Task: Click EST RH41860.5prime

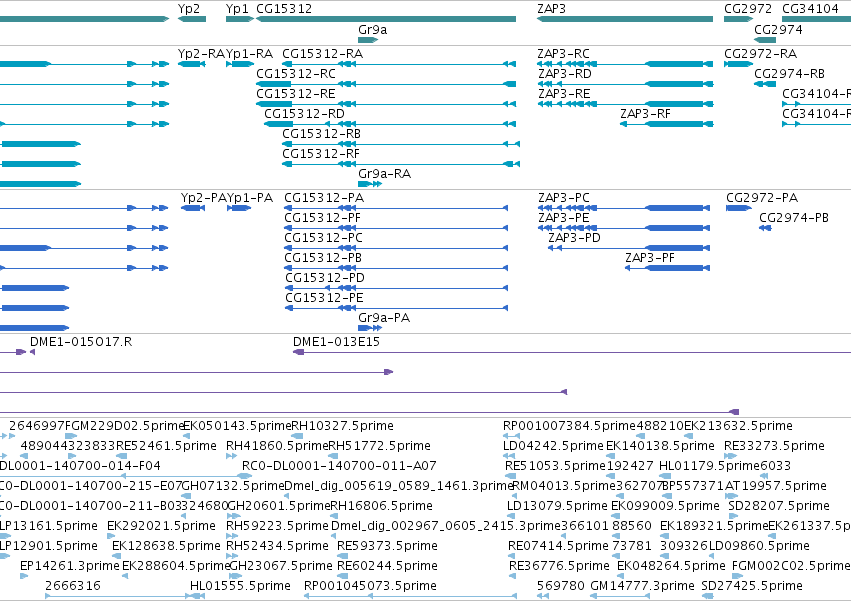Action: point(277,446)
